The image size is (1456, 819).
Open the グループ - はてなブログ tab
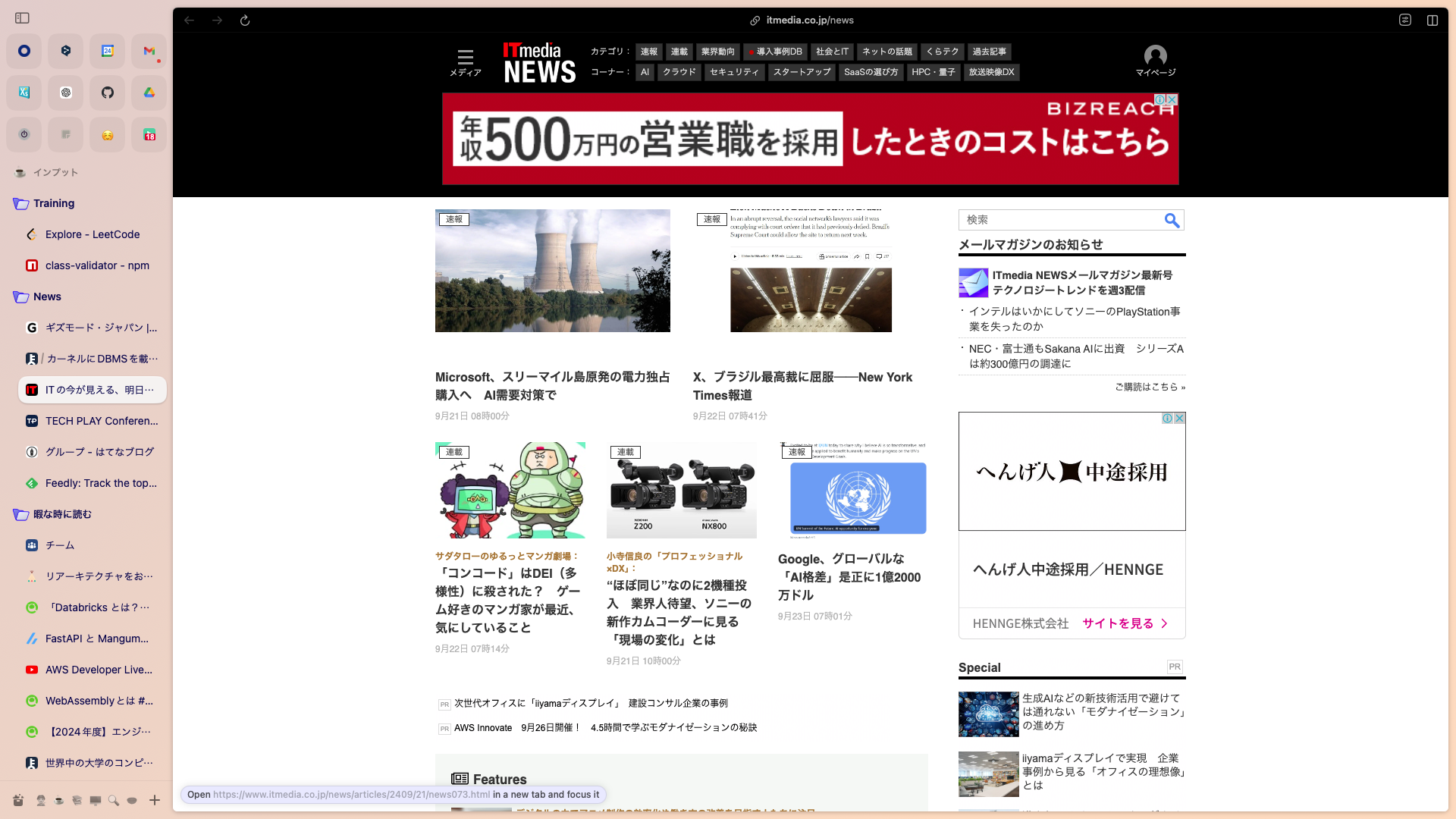point(93,452)
